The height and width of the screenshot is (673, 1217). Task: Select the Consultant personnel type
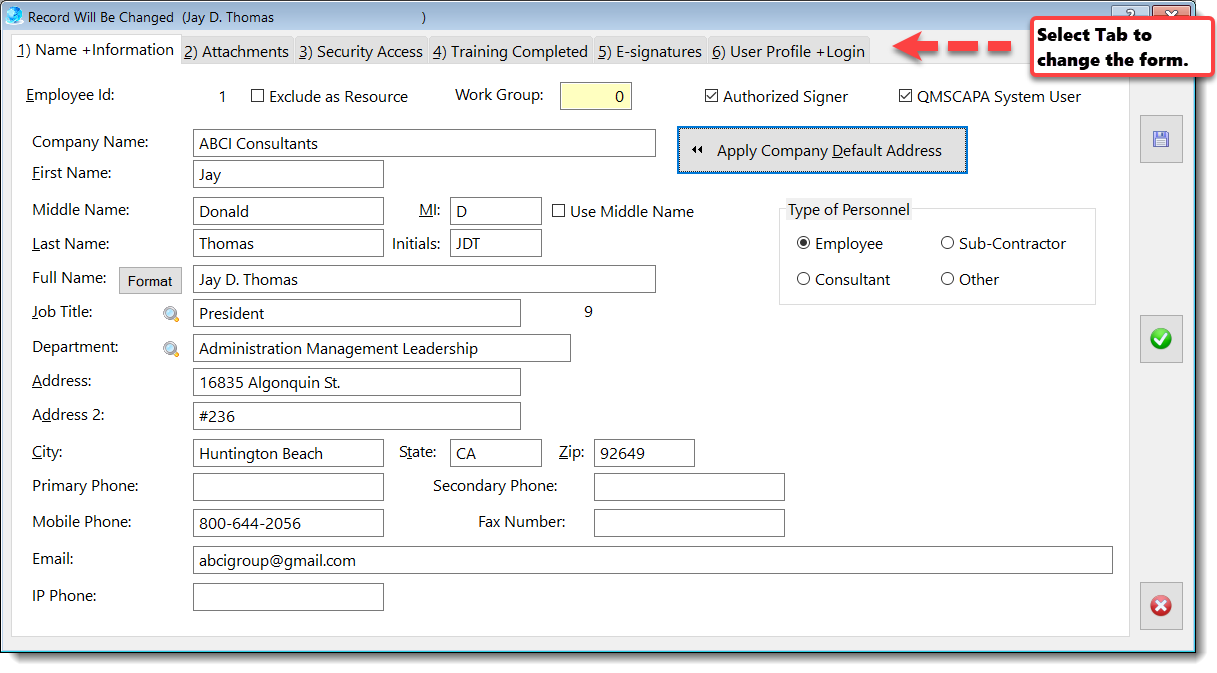[804, 280]
